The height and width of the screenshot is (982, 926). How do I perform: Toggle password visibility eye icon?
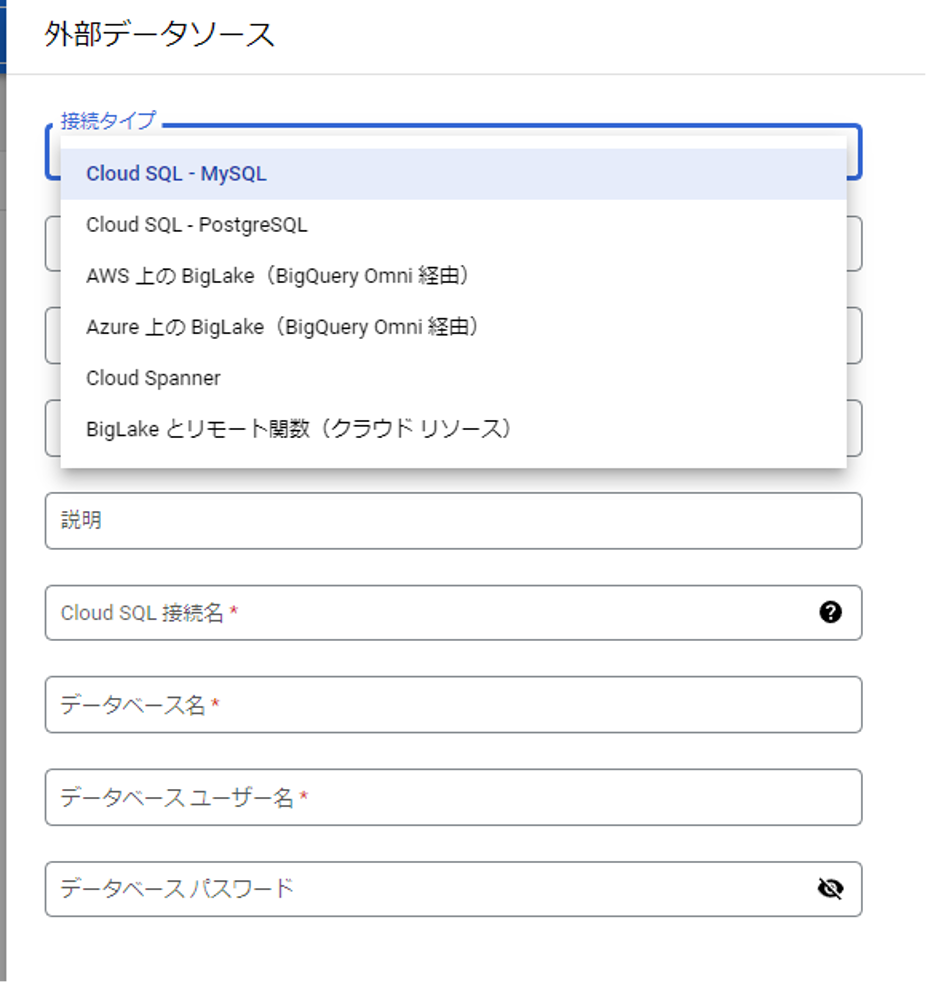click(830, 888)
